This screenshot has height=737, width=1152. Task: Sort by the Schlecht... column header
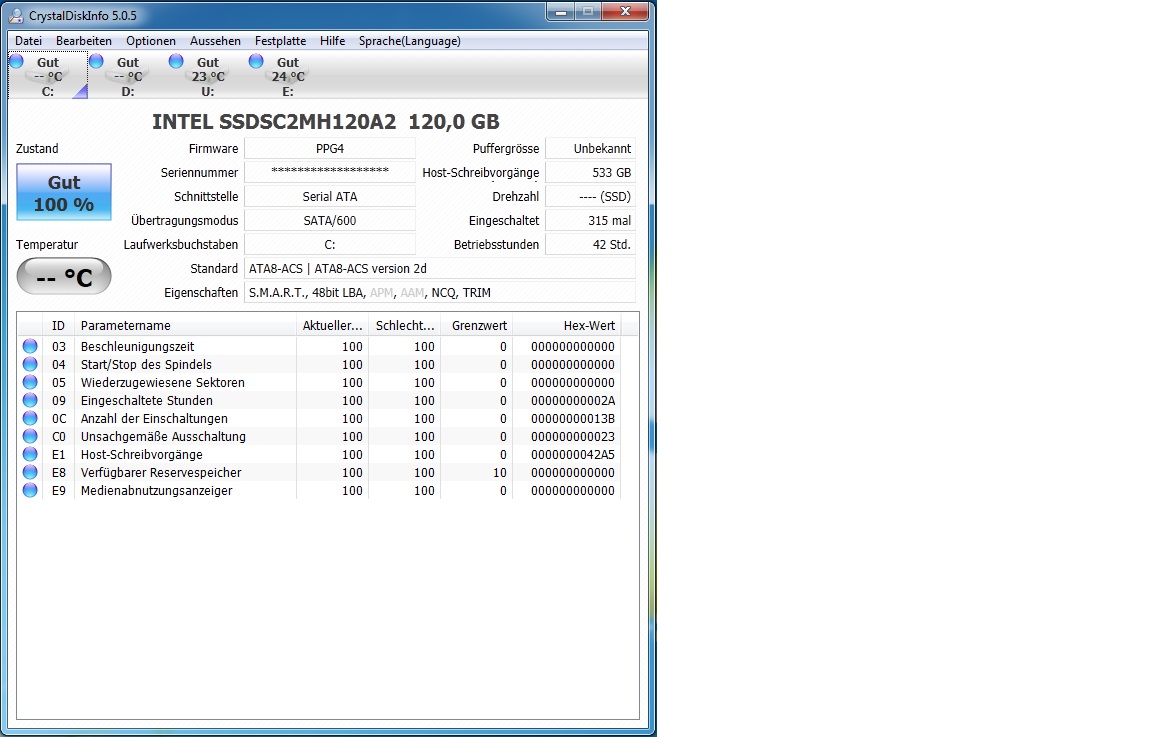pos(405,326)
